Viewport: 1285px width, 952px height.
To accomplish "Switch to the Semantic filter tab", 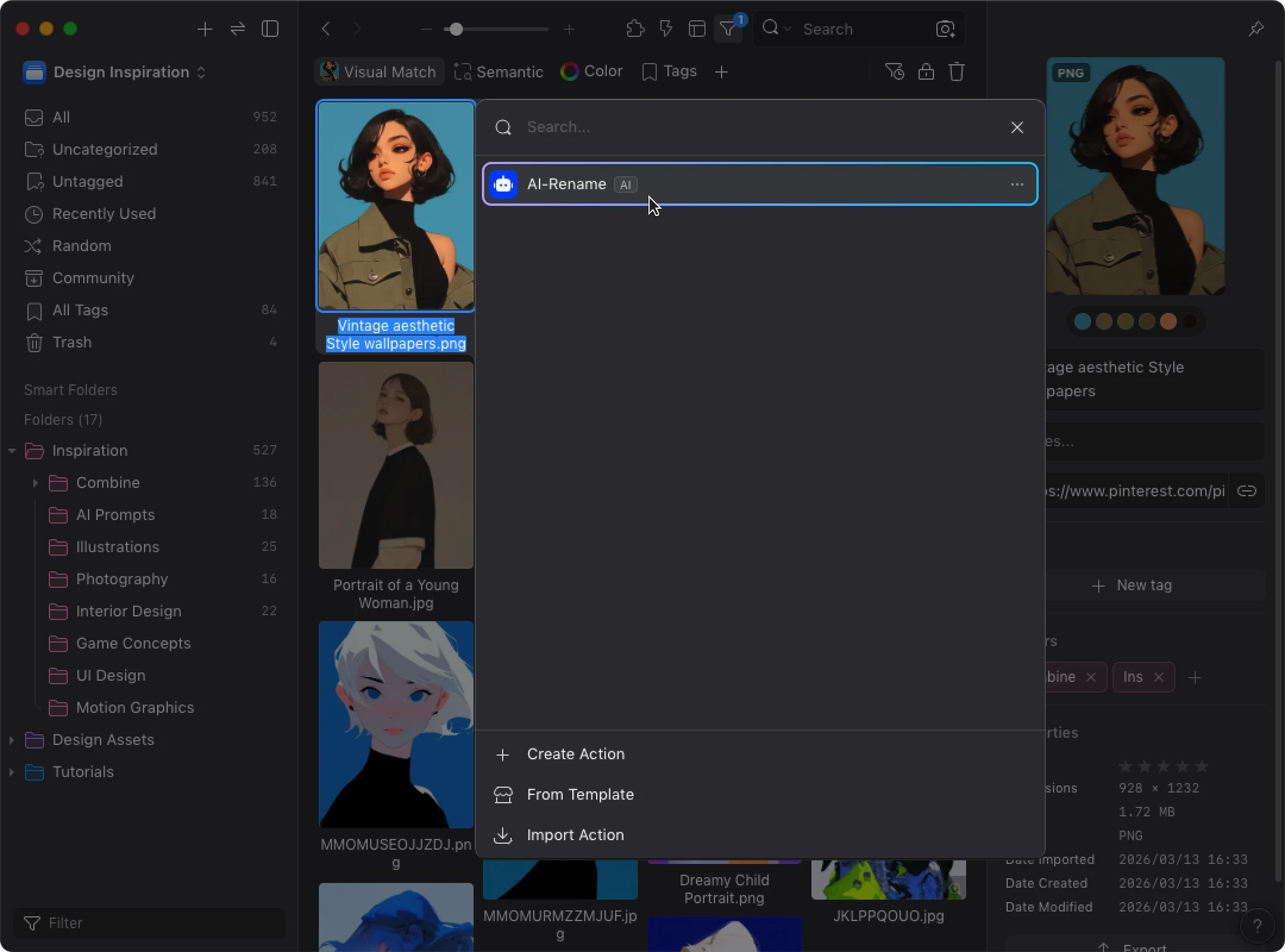I will point(499,72).
